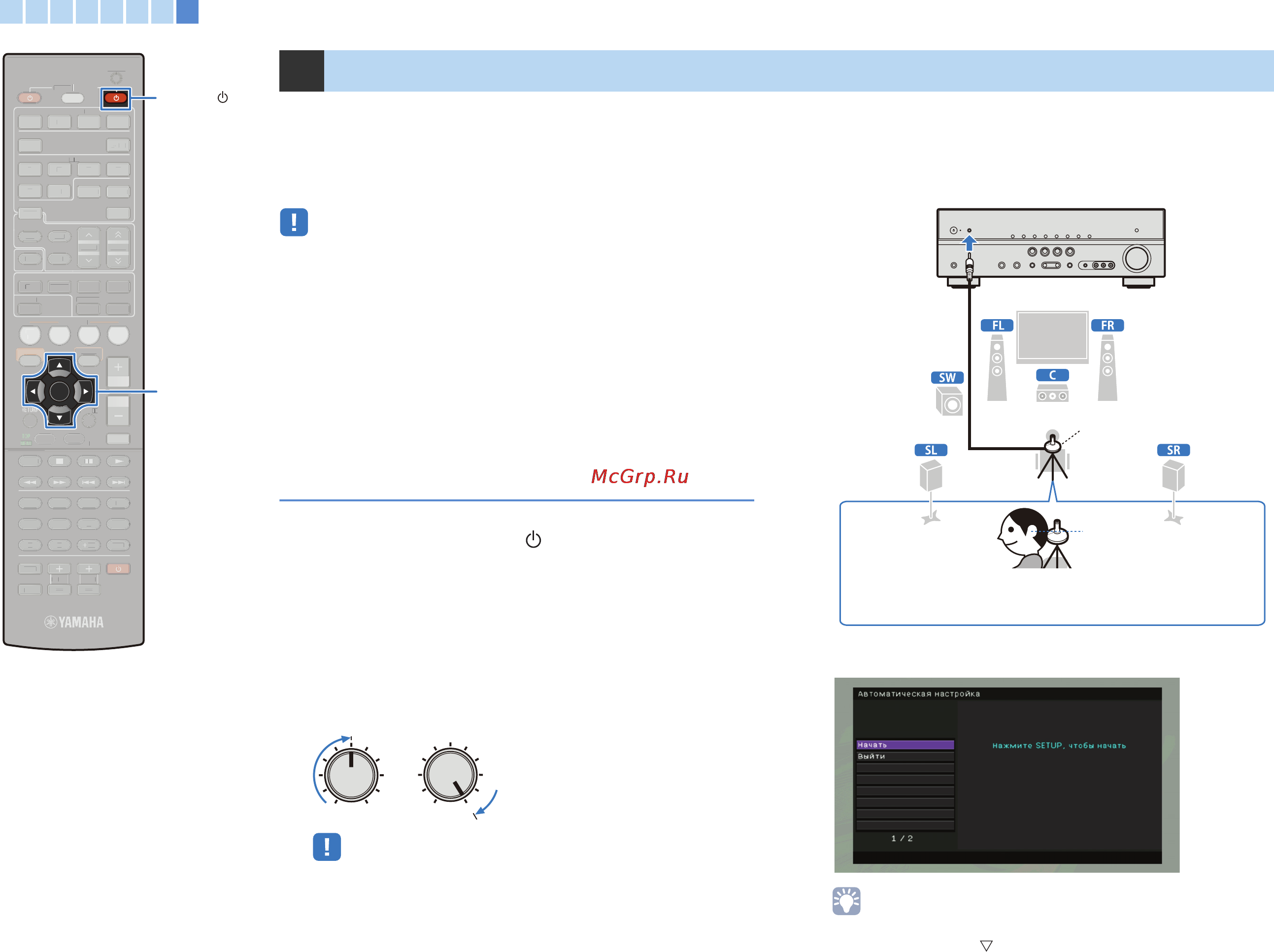1274x952 pixels.
Task: Click the right arrow on the remote's cursor pad
Action: pyautogui.click(x=86, y=392)
